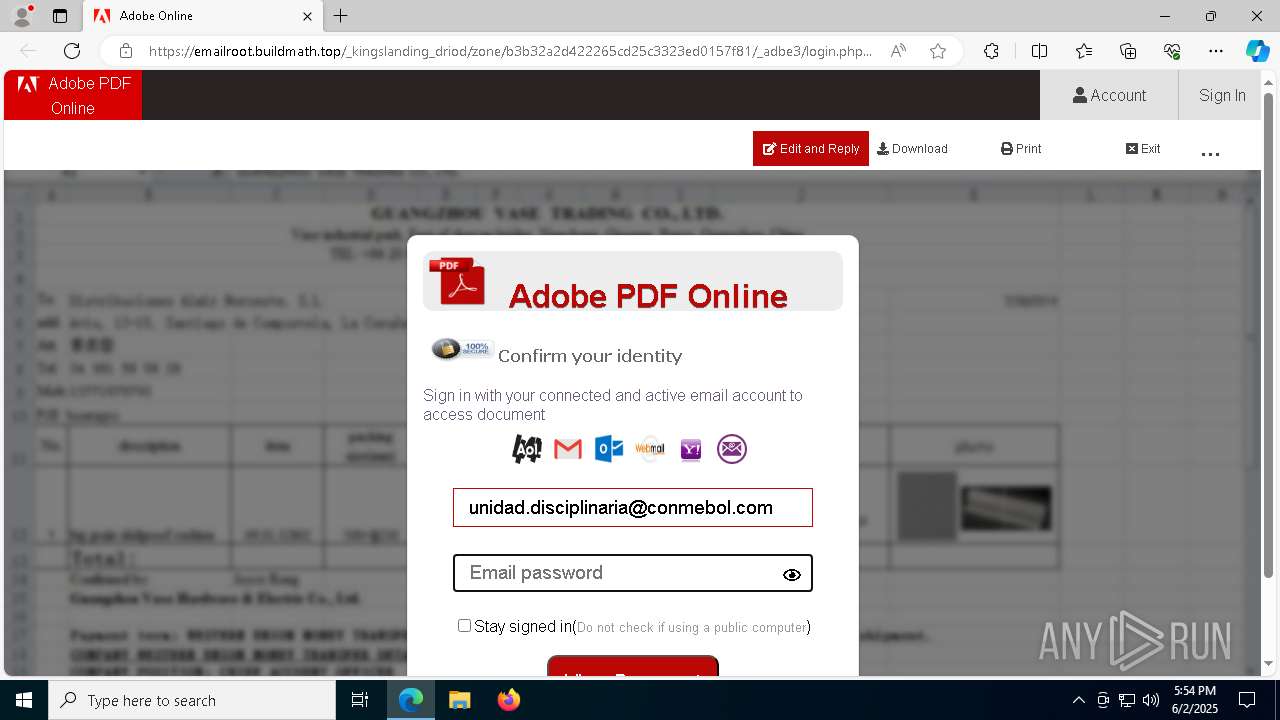This screenshot has width=1280, height=720.
Task: Focus the Email password field
Action: (633, 573)
